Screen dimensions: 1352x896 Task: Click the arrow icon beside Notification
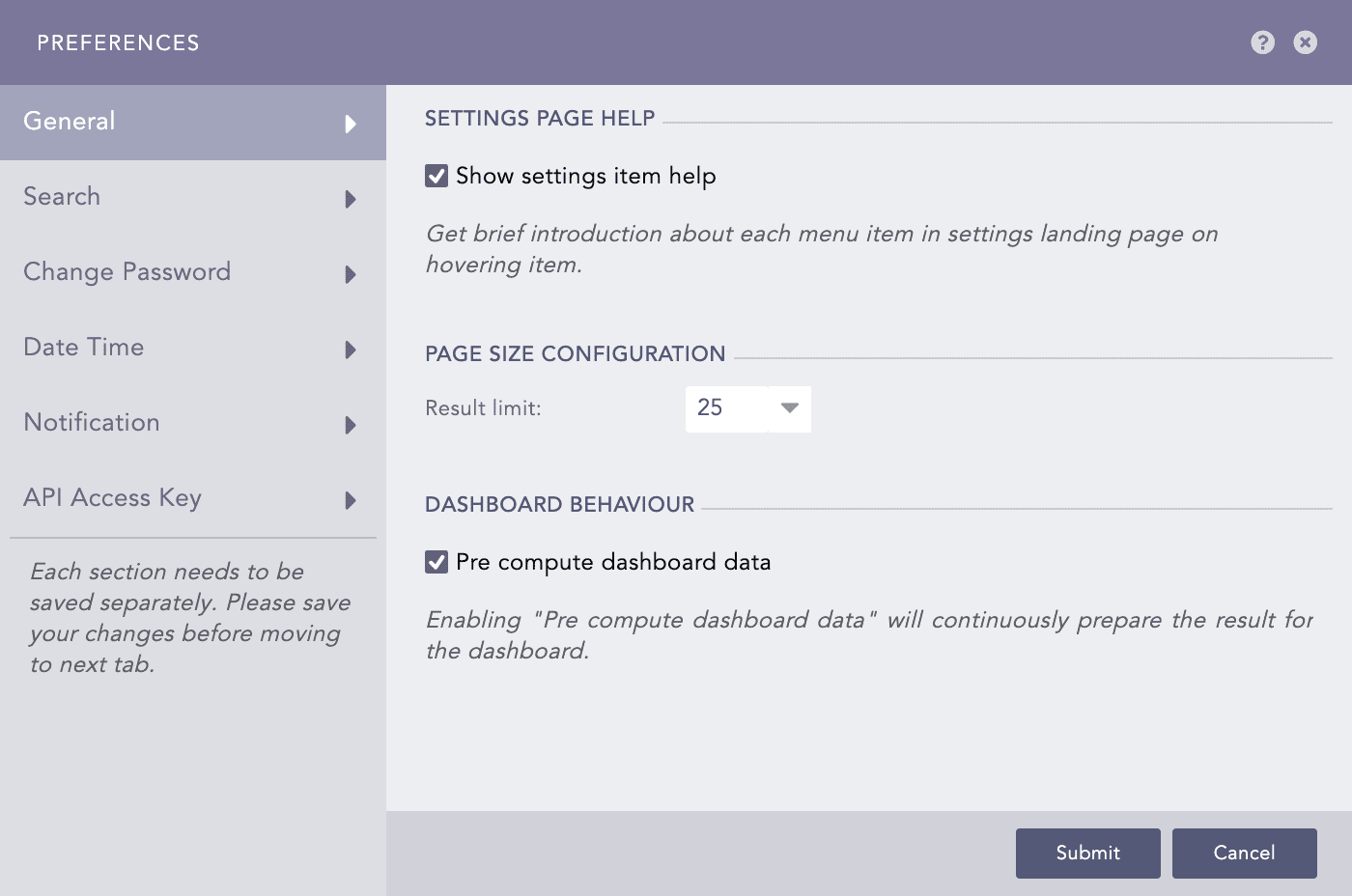pyautogui.click(x=351, y=425)
